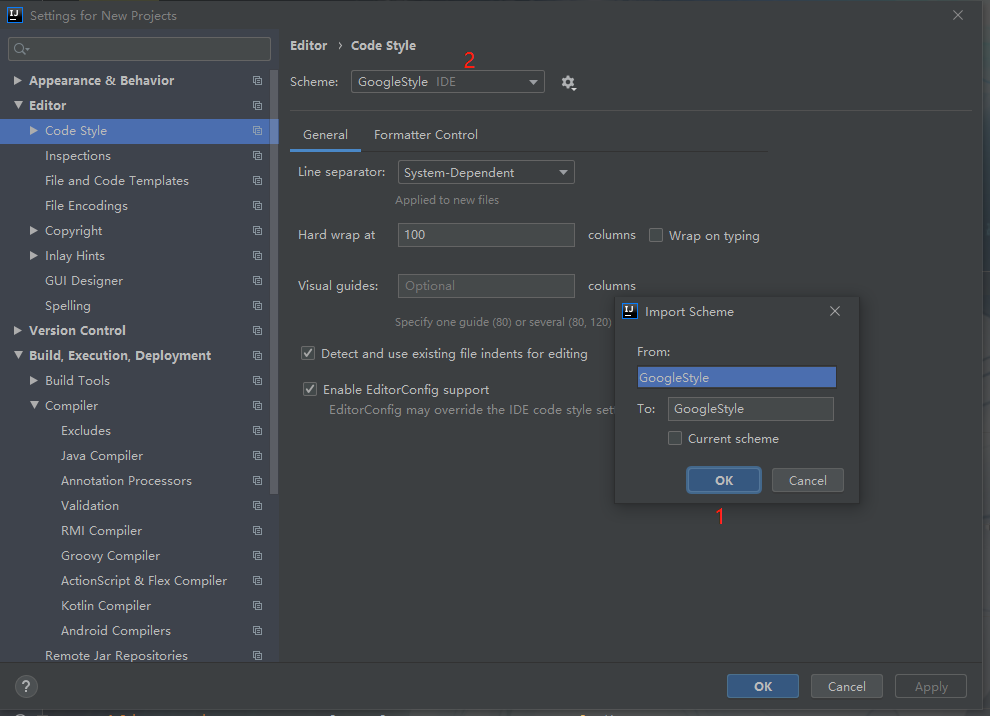Click the project-level icon beside Build, Execution, Deployment
Image resolution: width=990 pixels, height=716 pixels.
coord(258,355)
